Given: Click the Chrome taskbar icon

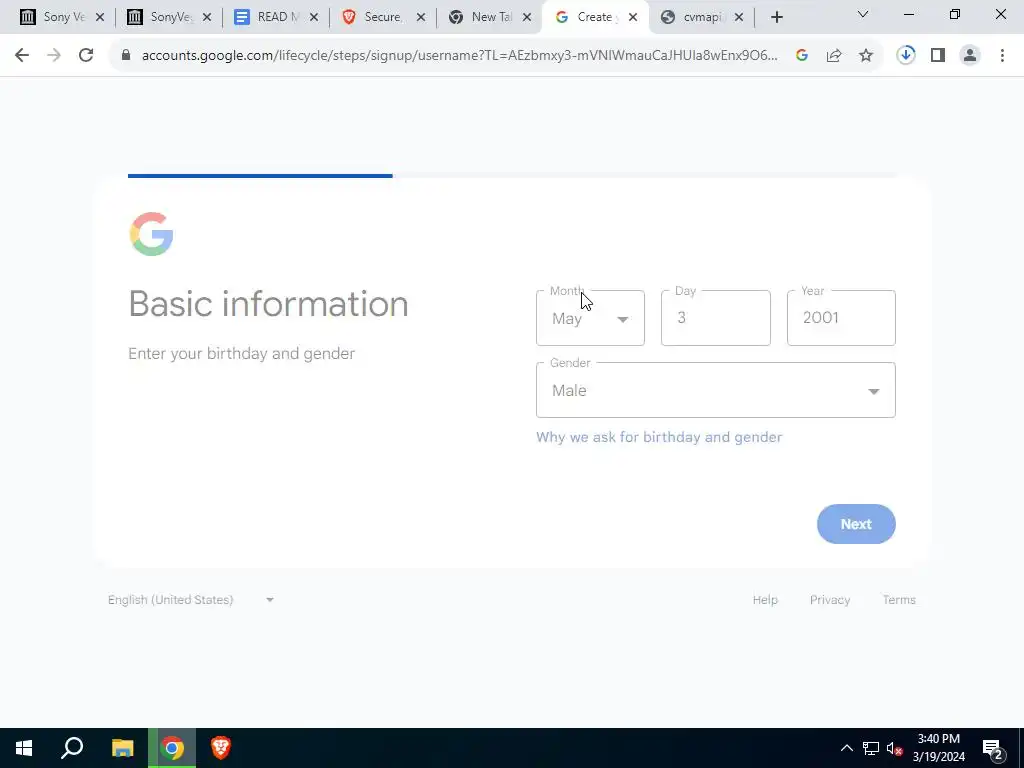Looking at the screenshot, I should click(172, 748).
